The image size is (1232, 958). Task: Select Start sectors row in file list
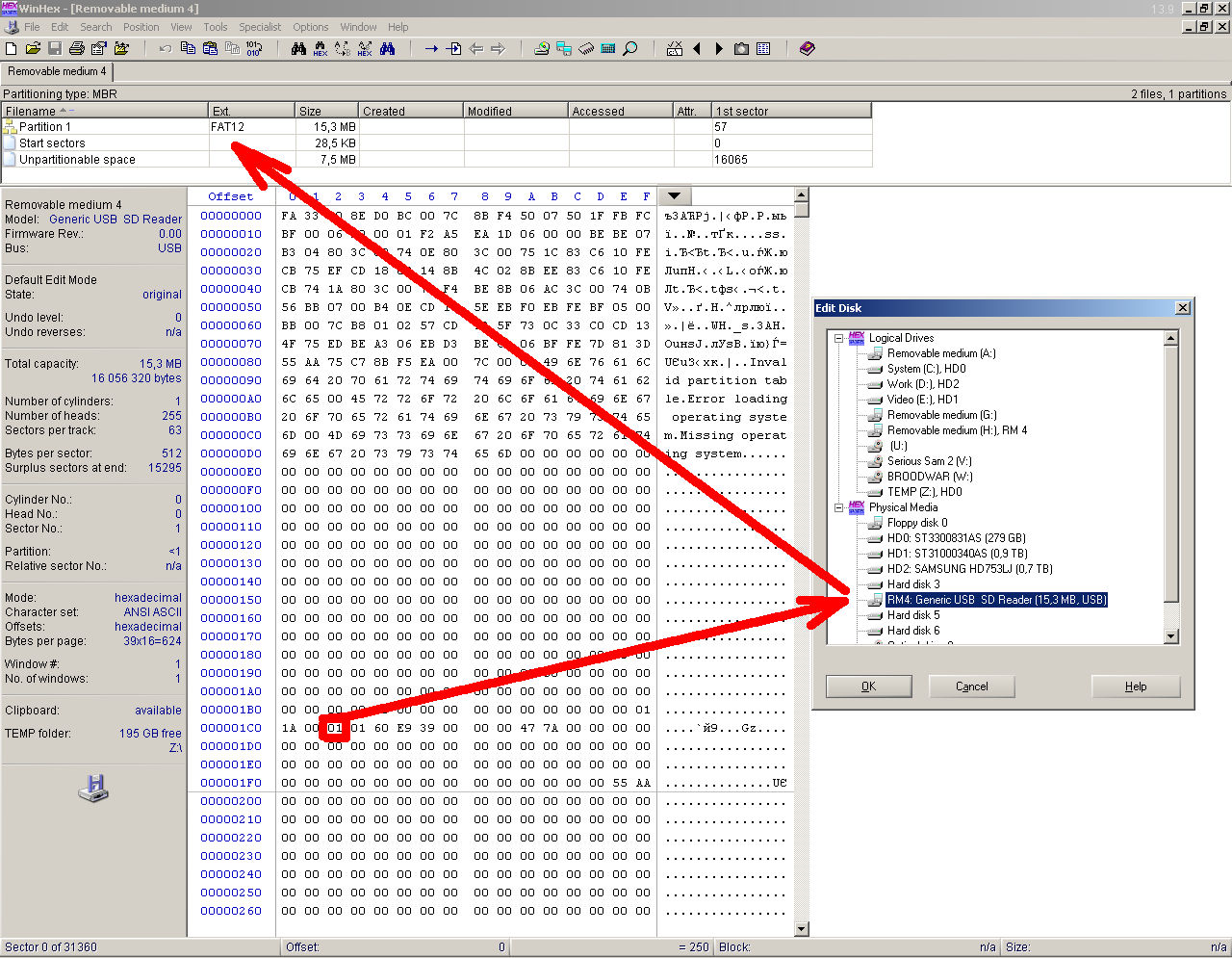pyautogui.click(x=437, y=142)
